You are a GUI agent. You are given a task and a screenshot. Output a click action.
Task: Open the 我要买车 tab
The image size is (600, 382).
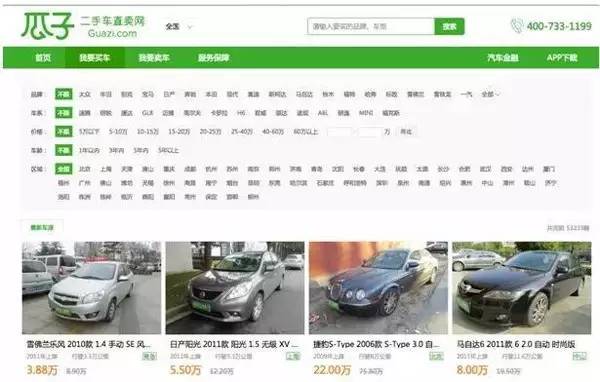click(95, 58)
